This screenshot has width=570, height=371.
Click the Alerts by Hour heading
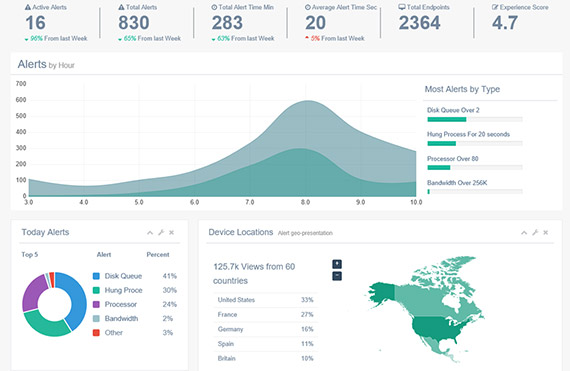point(46,65)
